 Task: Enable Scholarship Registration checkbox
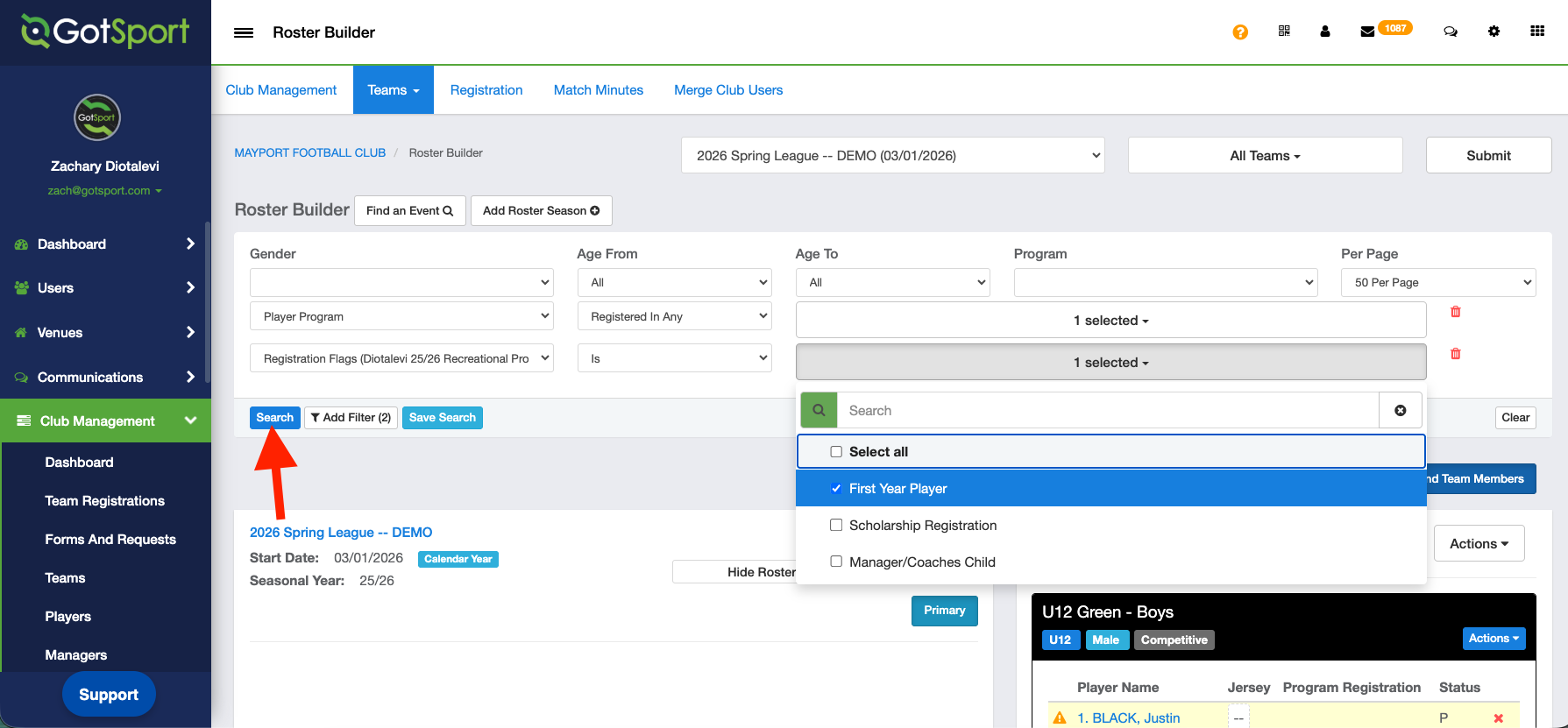pos(836,526)
